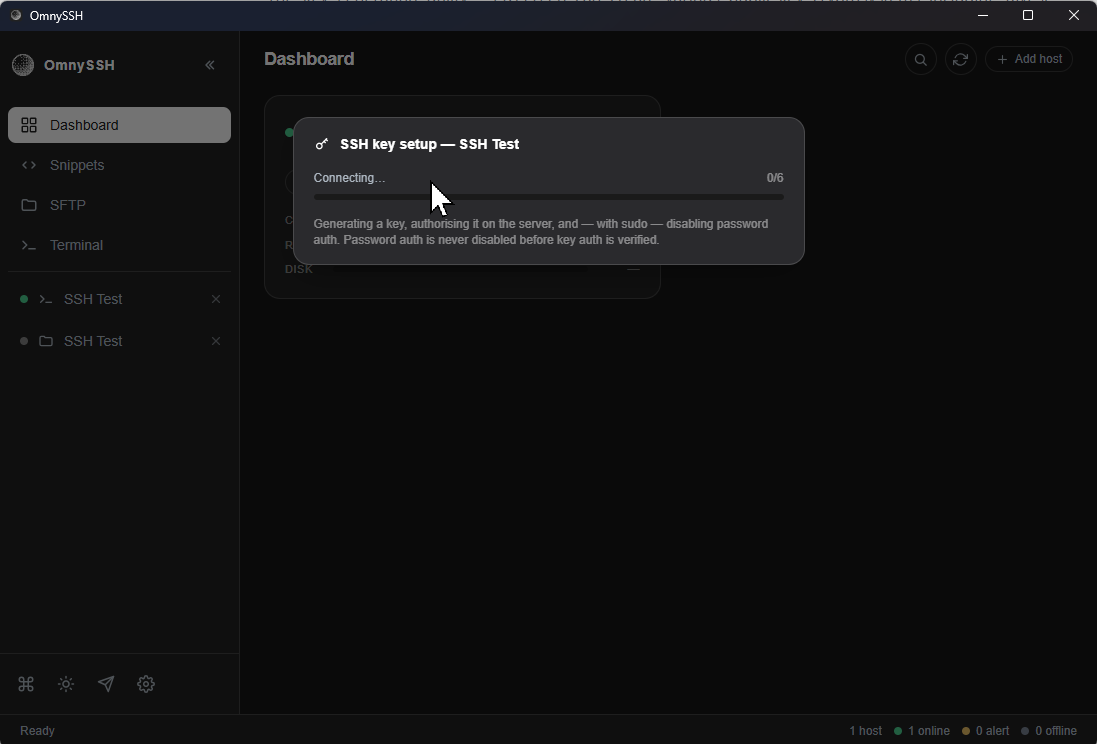This screenshot has width=1097, height=744.
Task: Click the "1 host" status bar entry
Action: tap(865, 731)
